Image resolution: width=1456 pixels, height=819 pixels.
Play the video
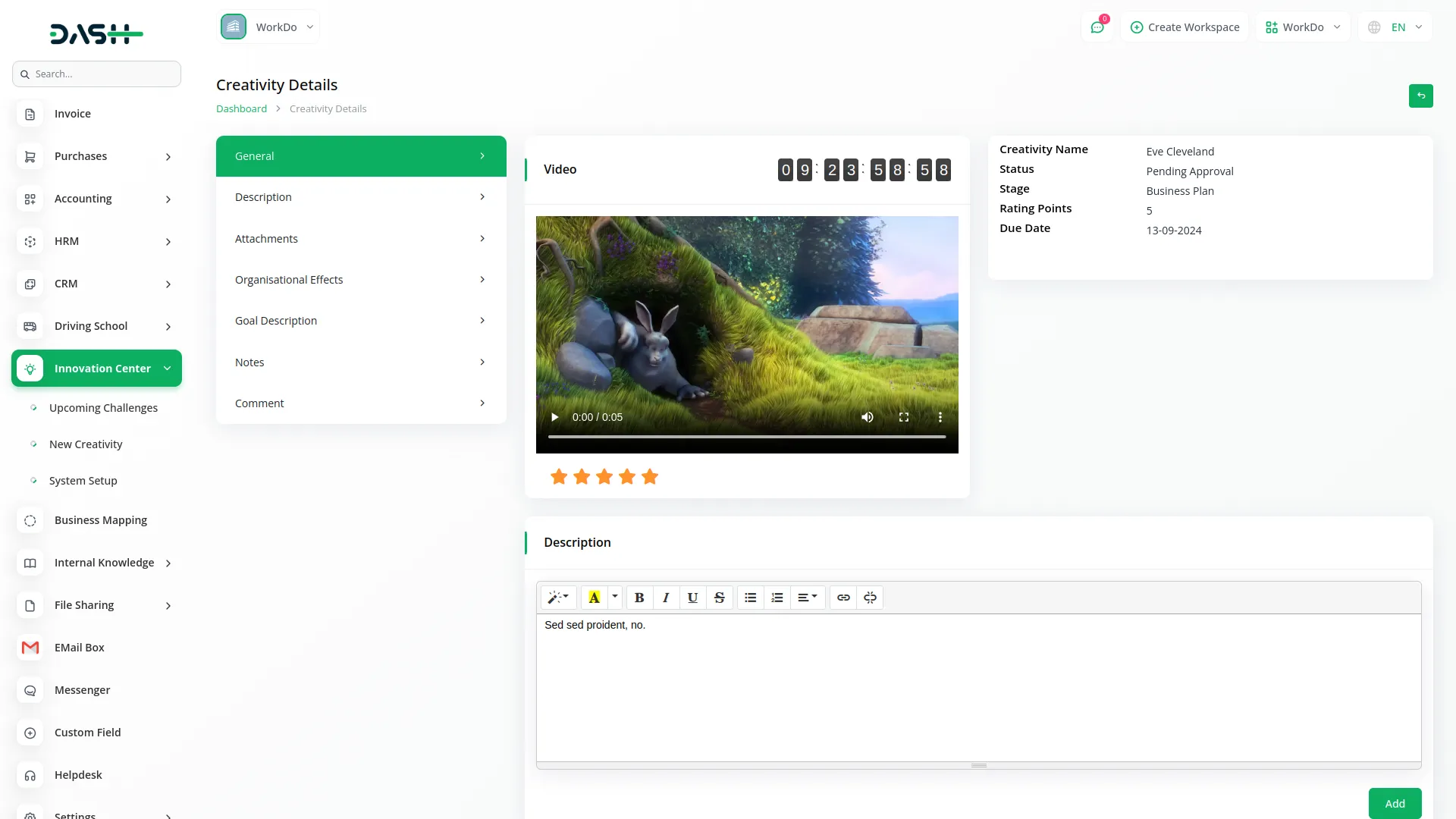click(554, 417)
